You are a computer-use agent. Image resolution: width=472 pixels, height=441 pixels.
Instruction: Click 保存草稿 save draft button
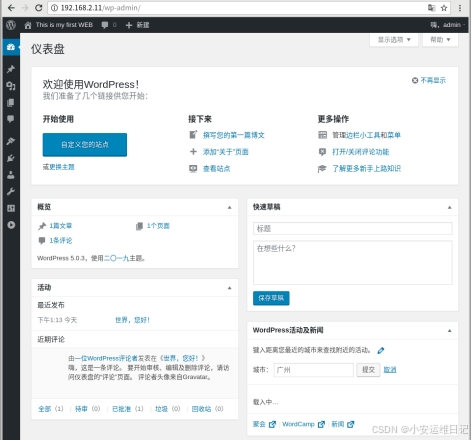click(271, 298)
